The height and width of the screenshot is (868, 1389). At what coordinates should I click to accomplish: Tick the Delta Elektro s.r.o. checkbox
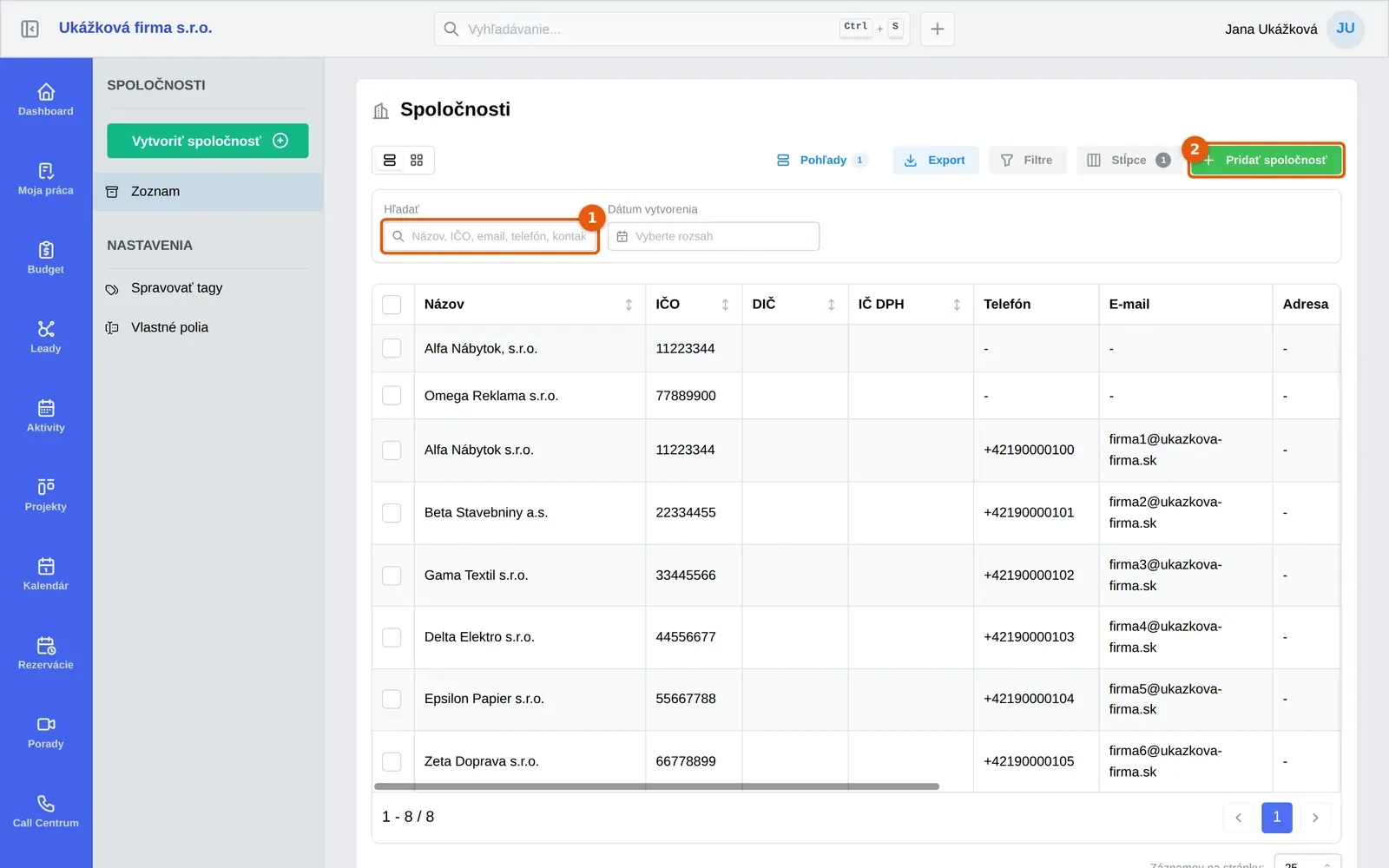tap(392, 637)
